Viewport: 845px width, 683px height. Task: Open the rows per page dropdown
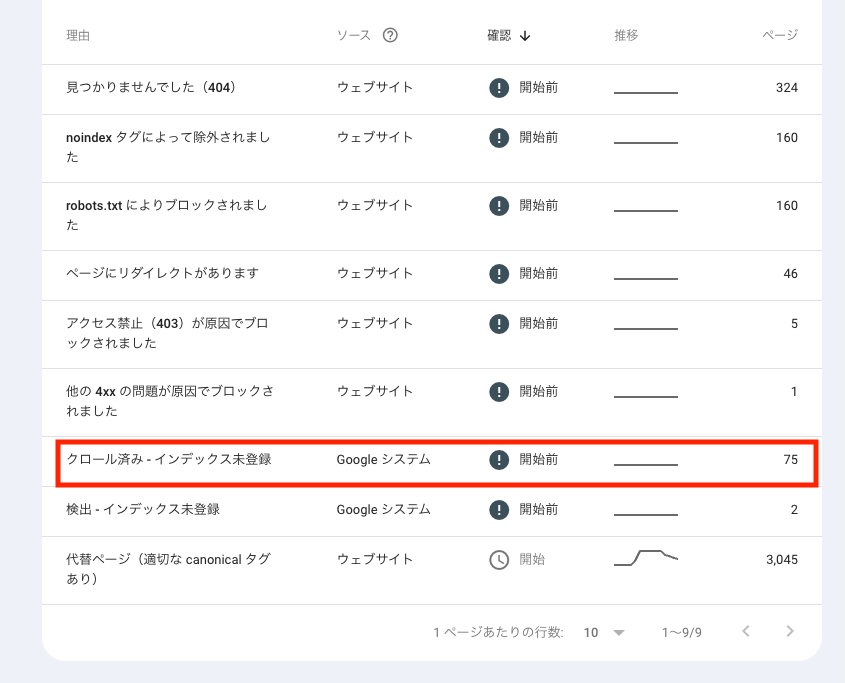click(x=605, y=632)
